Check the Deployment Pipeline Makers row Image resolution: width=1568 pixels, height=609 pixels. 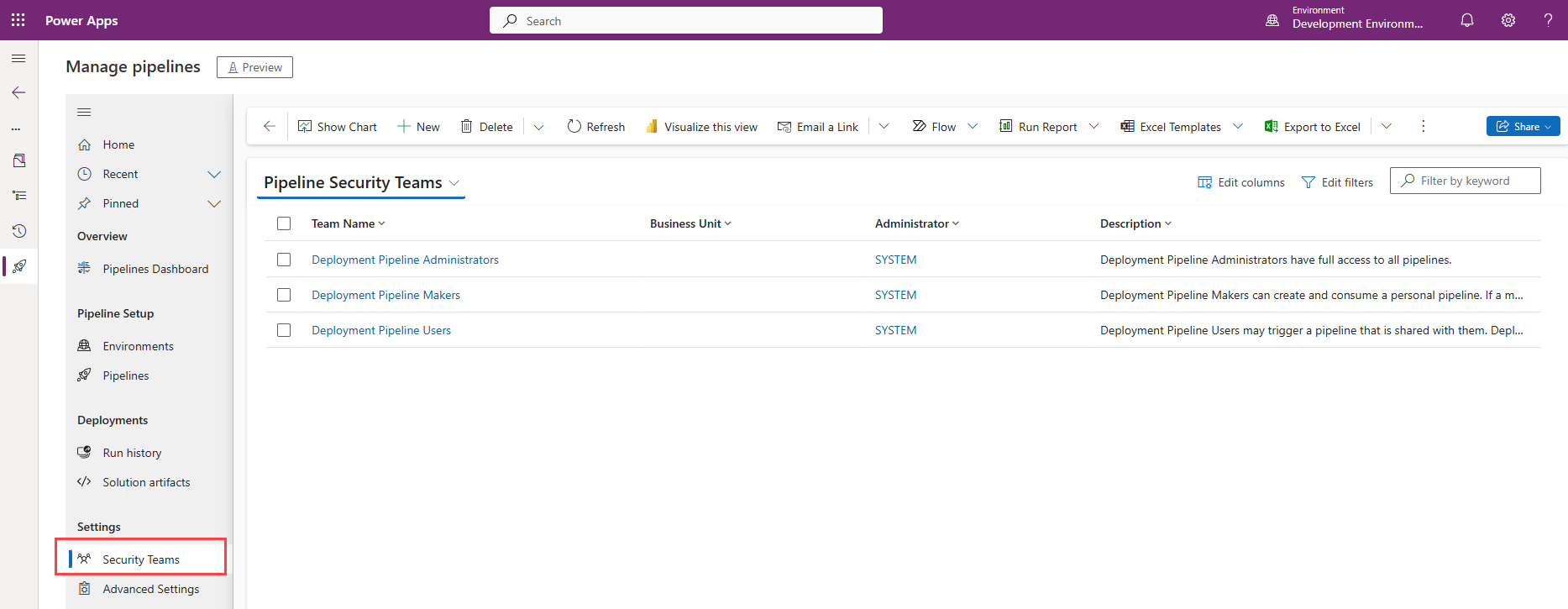pyautogui.click(x=284, y=295)
